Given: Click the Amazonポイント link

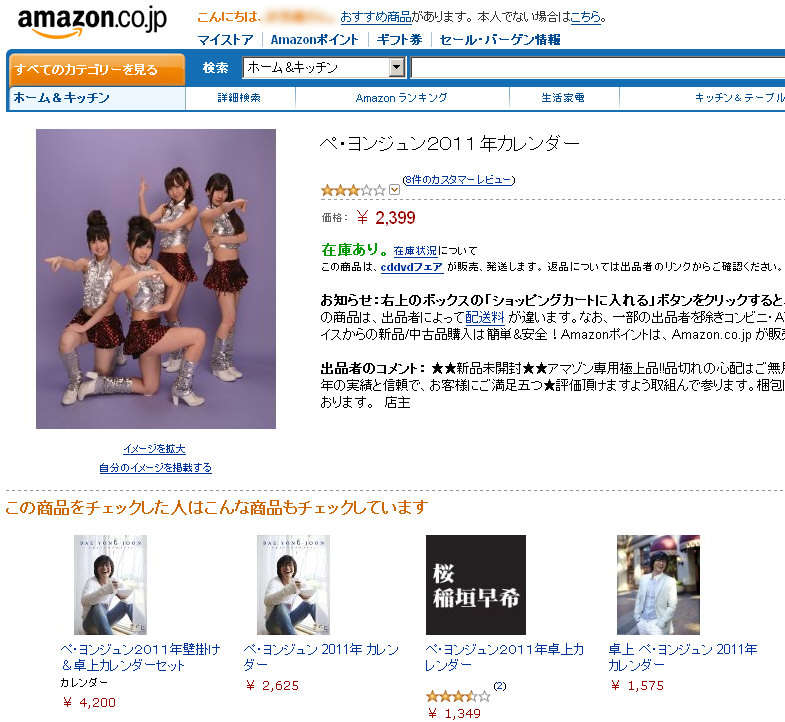Looking at the screenshot, I should tap(315, 40).
